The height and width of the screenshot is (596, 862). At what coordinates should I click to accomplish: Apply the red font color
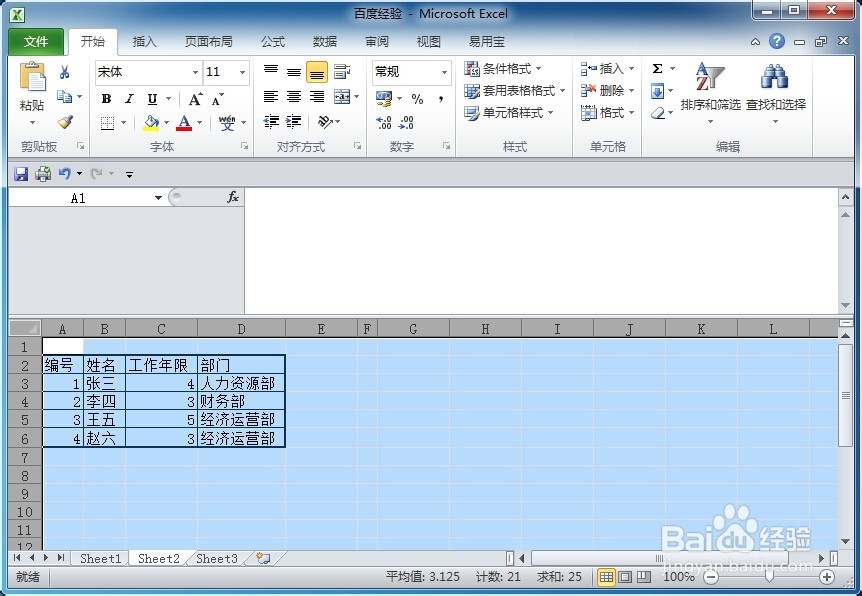(184, 123)
